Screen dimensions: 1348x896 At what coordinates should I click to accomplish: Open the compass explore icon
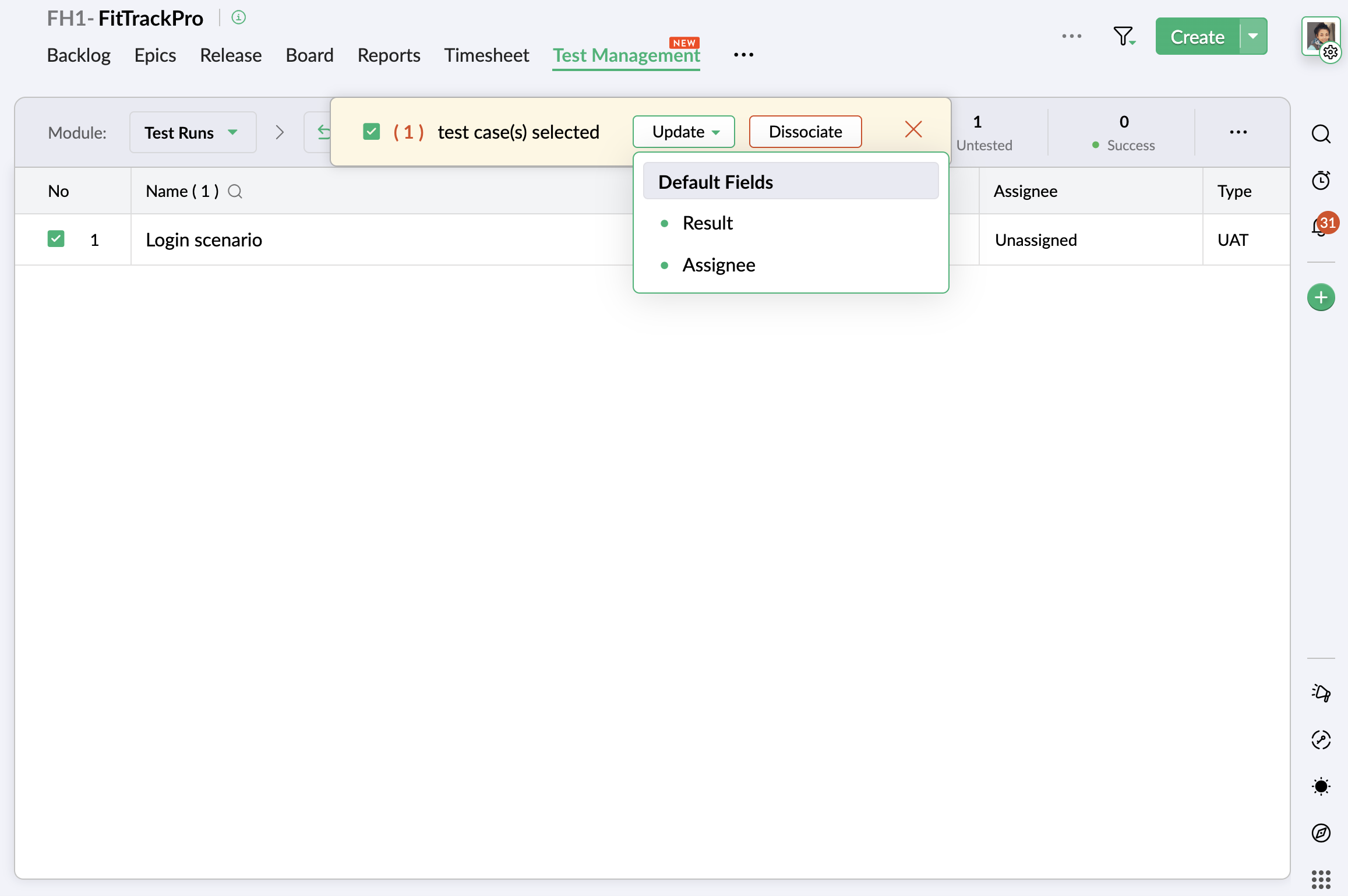(x=1321, y=832)
